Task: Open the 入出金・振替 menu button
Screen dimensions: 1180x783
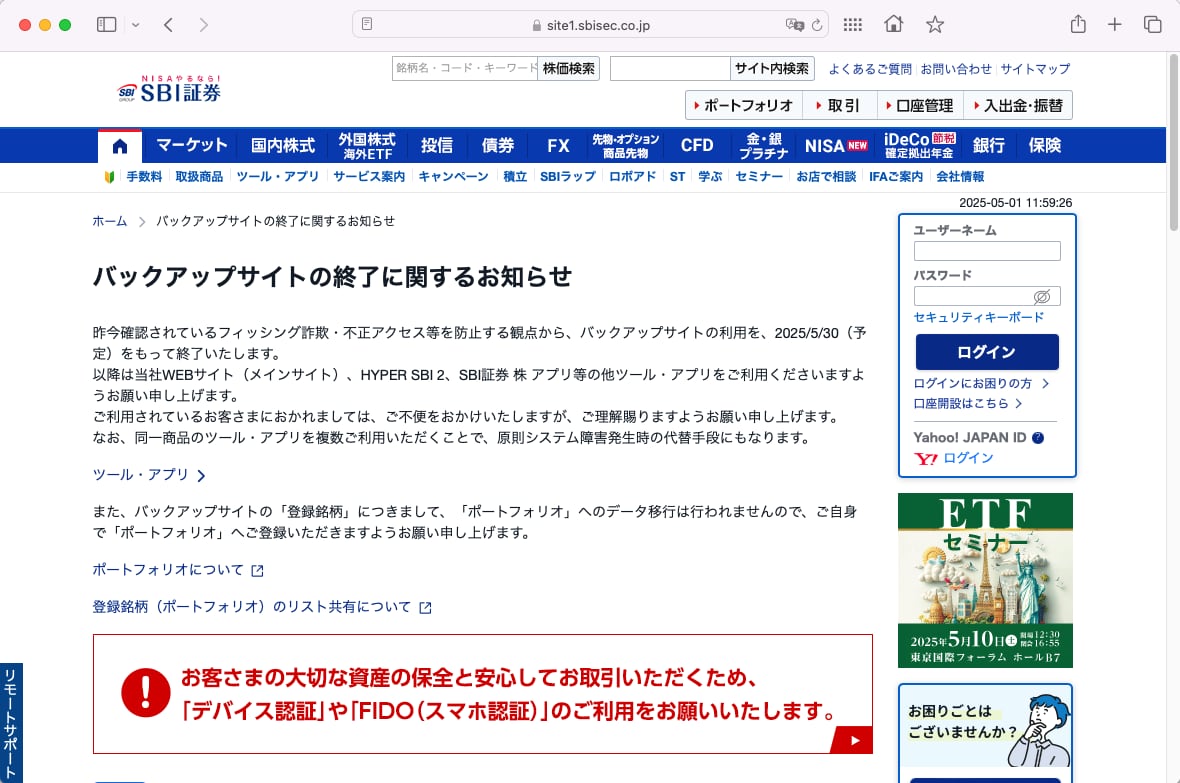Action: tap(1018, 105)
